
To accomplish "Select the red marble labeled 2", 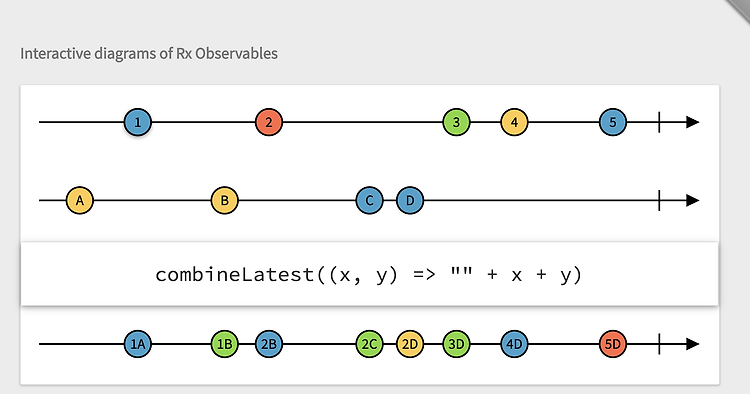I will coord(269,122).
